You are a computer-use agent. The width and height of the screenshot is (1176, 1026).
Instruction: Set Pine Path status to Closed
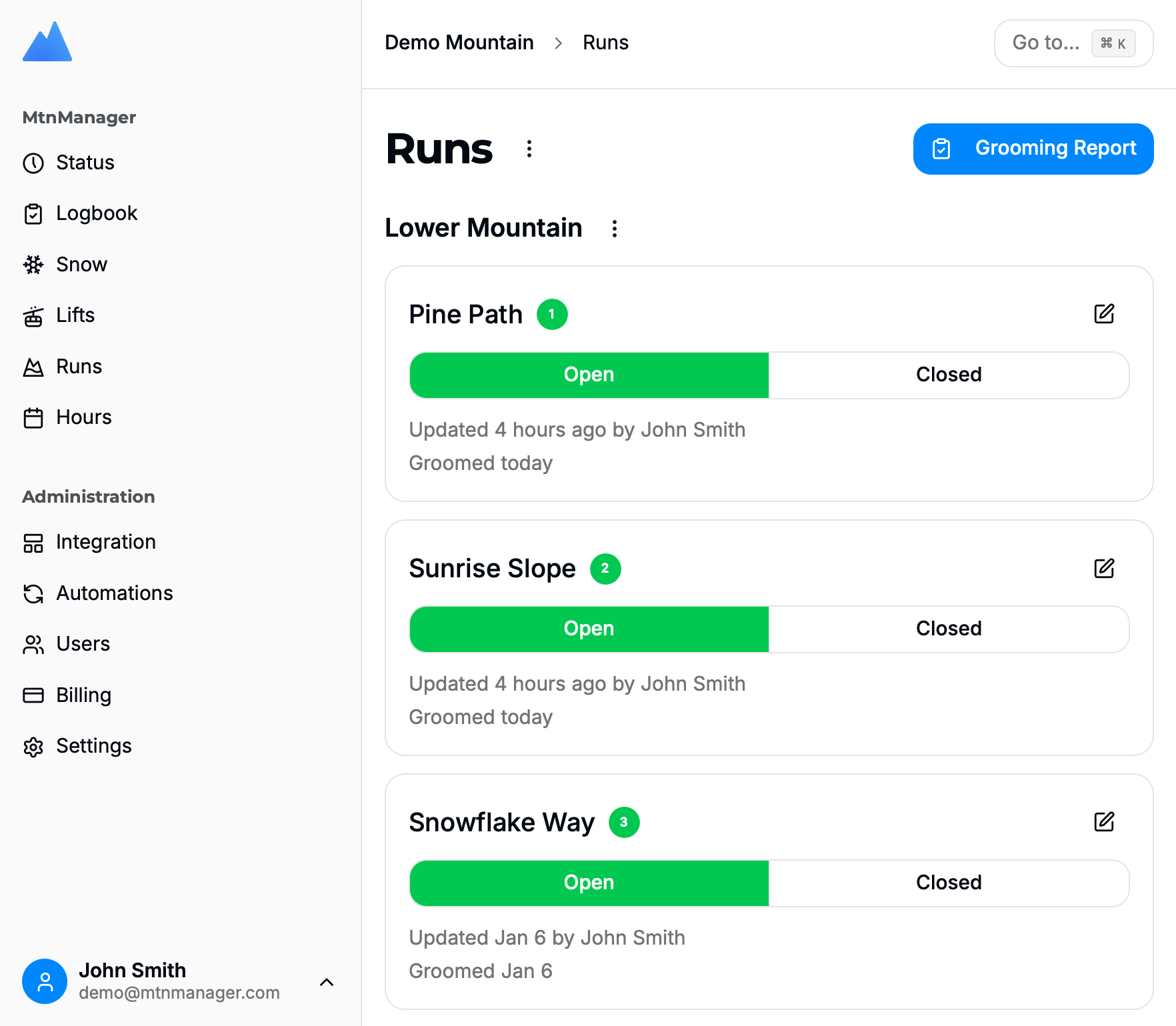(948, 375)
